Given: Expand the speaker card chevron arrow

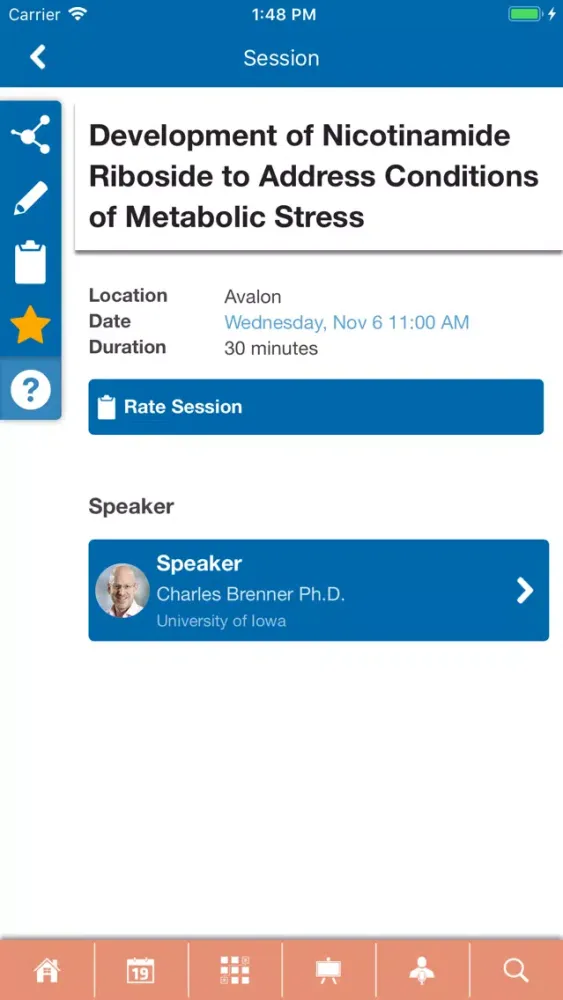Looking at the screenshot, I should pyautogui.click(x=525, y=591).
